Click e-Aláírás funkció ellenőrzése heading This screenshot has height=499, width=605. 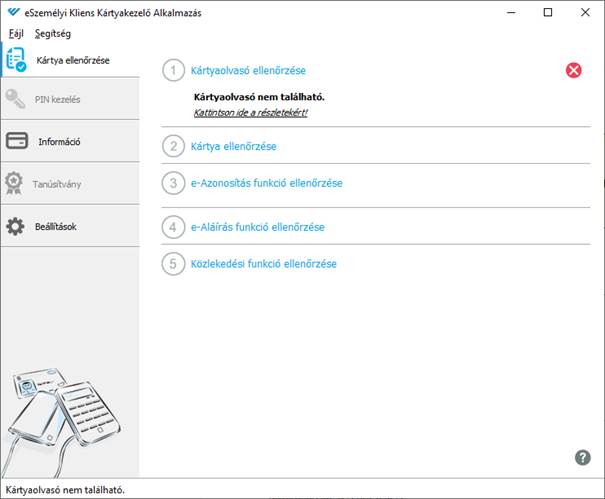click(x=258, y=227)
